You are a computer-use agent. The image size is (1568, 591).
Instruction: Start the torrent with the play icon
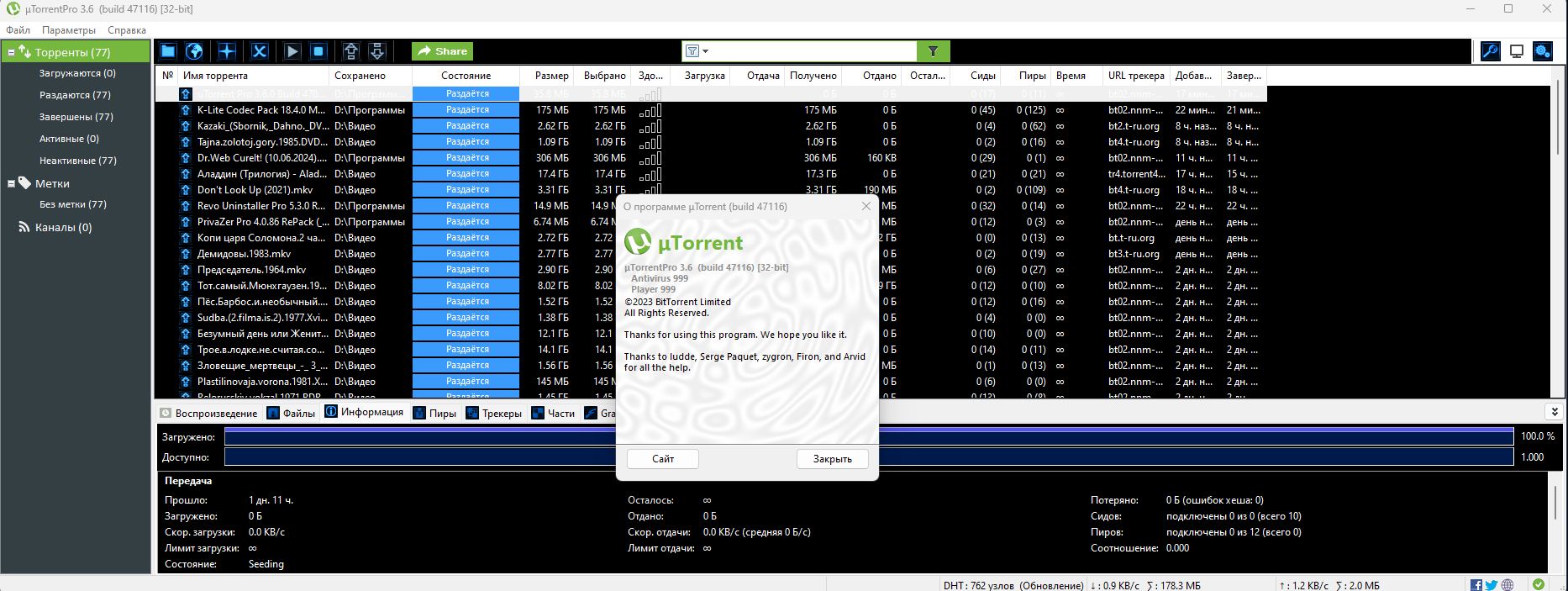point(292,51)
